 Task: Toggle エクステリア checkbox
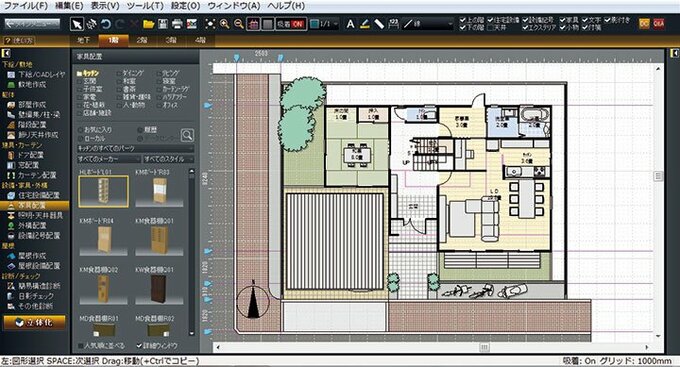pyautogui.click(x=525, y=27)
